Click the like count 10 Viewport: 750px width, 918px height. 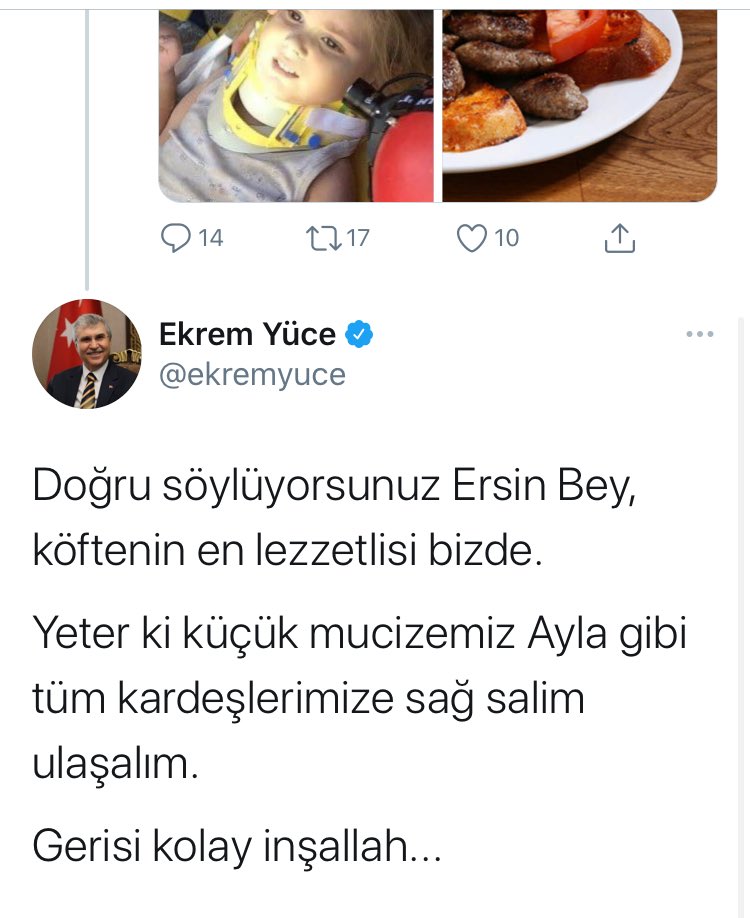507,238
